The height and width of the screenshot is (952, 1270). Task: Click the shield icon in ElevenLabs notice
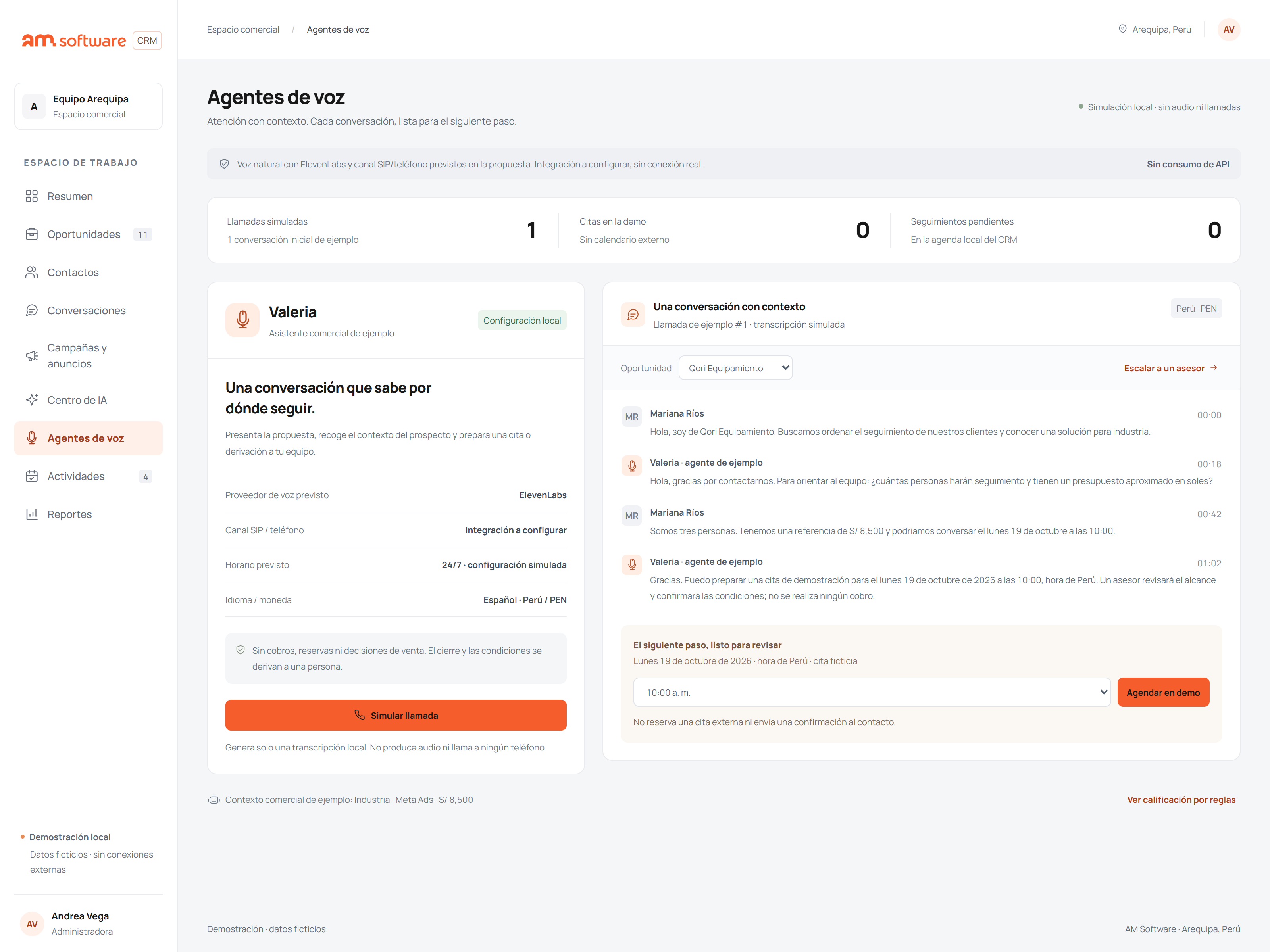(x=225, y=164)
